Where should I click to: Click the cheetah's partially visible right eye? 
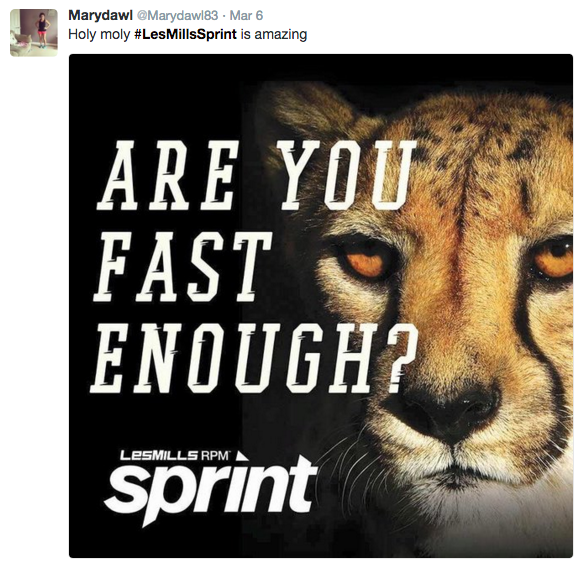(554, 257)
